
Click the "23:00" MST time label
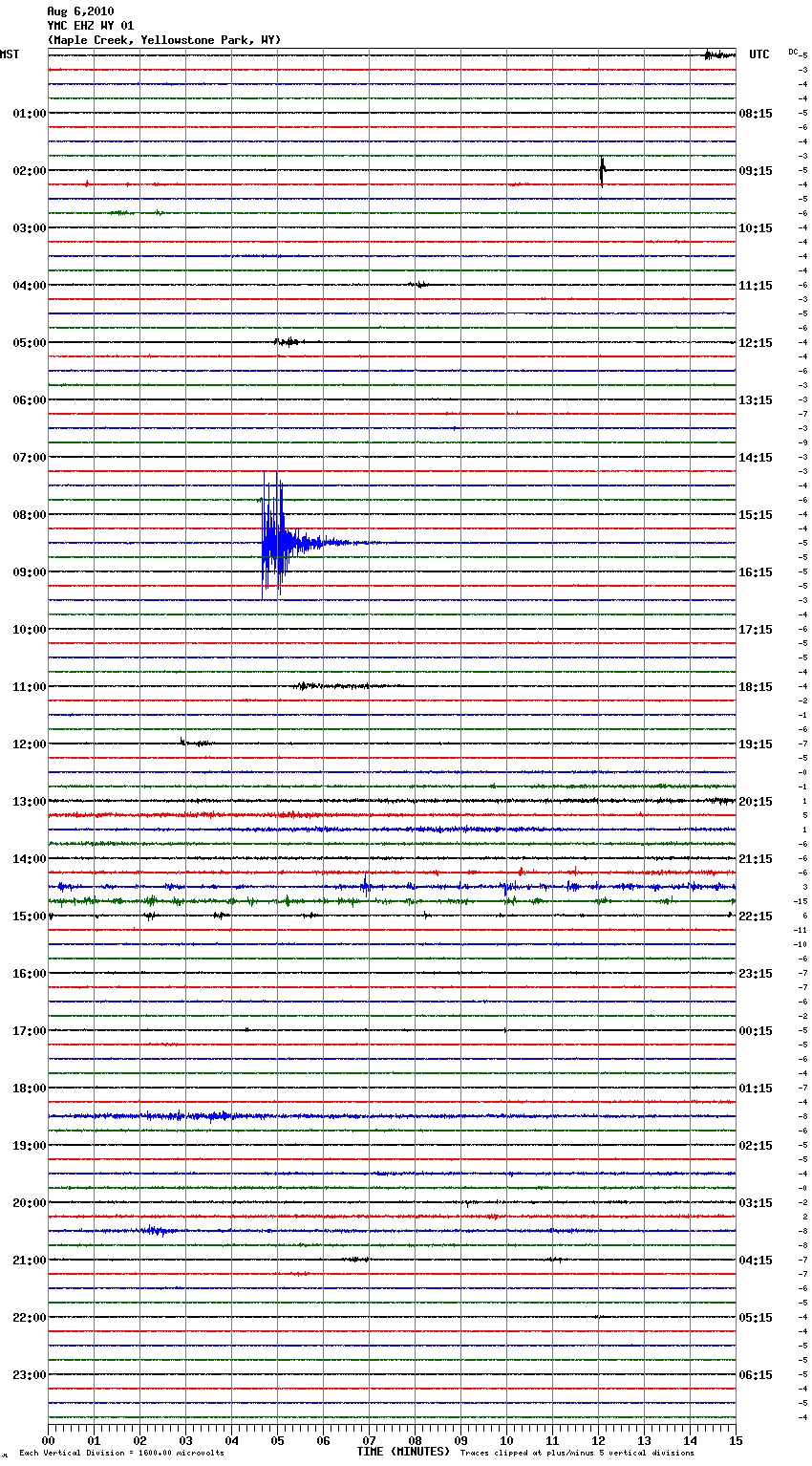click(x=30, y=1375)
